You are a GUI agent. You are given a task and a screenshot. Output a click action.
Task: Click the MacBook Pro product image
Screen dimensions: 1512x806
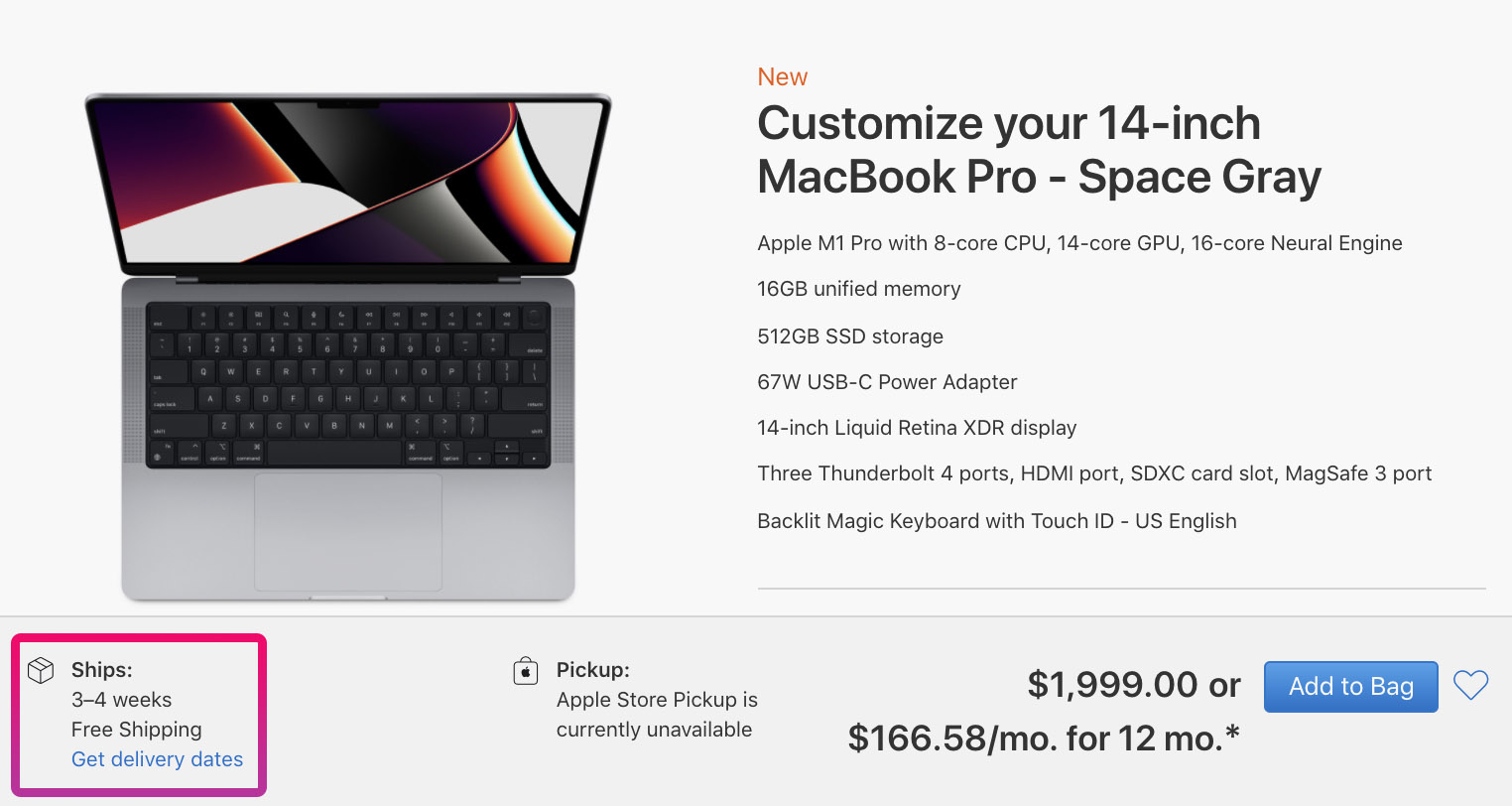(347, 347)
